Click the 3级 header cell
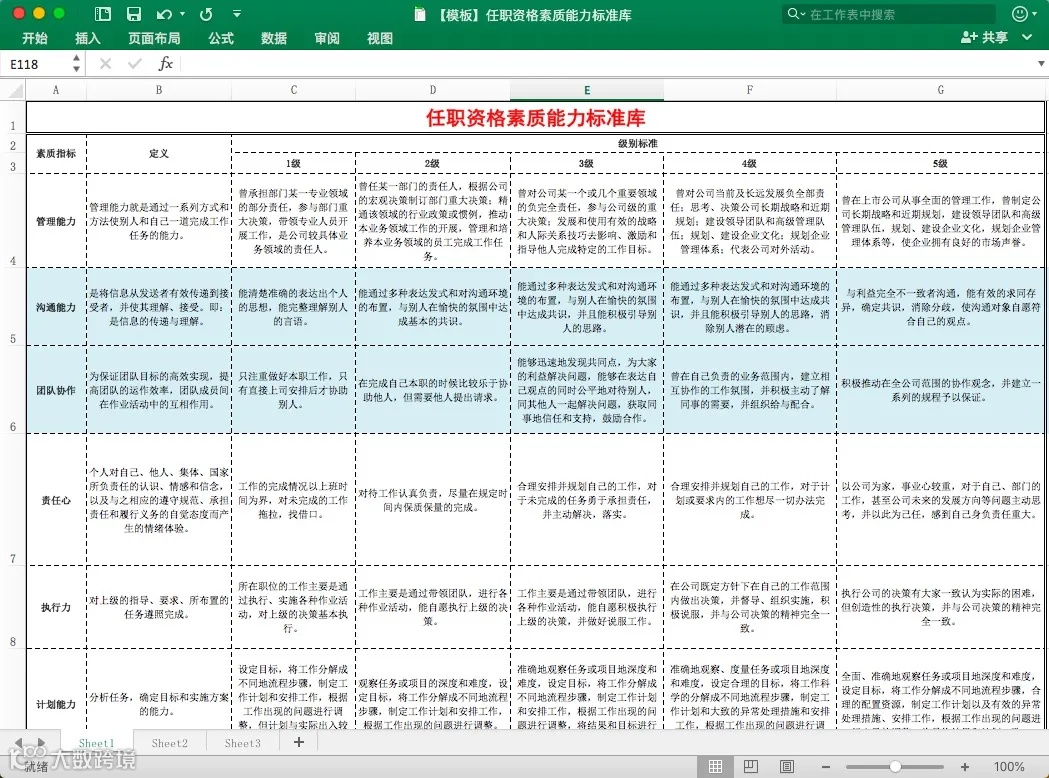The height and width of the screenshot is (778, 1049). coord(587,163)
